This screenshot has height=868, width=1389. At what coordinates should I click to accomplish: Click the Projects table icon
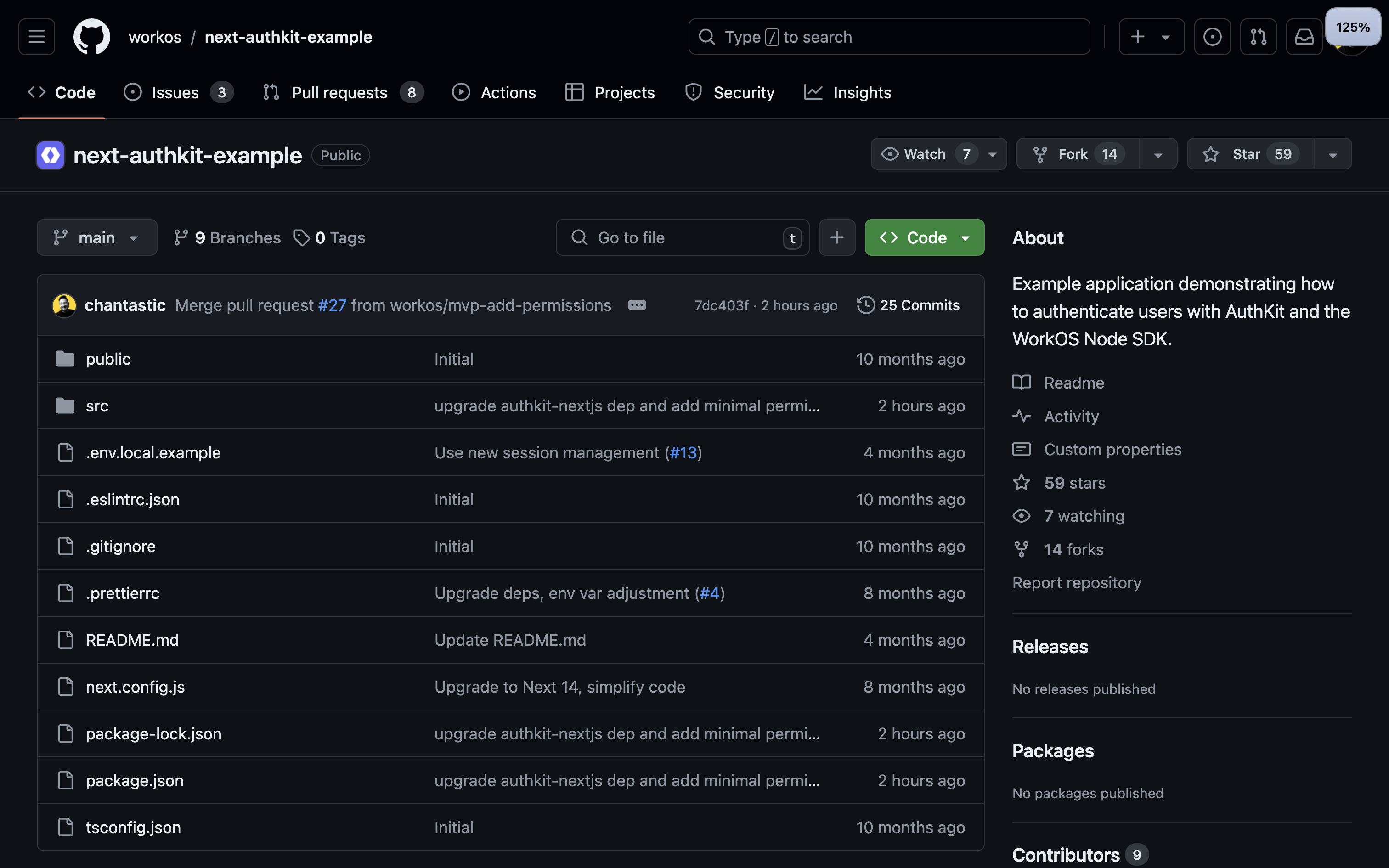pos(574,91)
